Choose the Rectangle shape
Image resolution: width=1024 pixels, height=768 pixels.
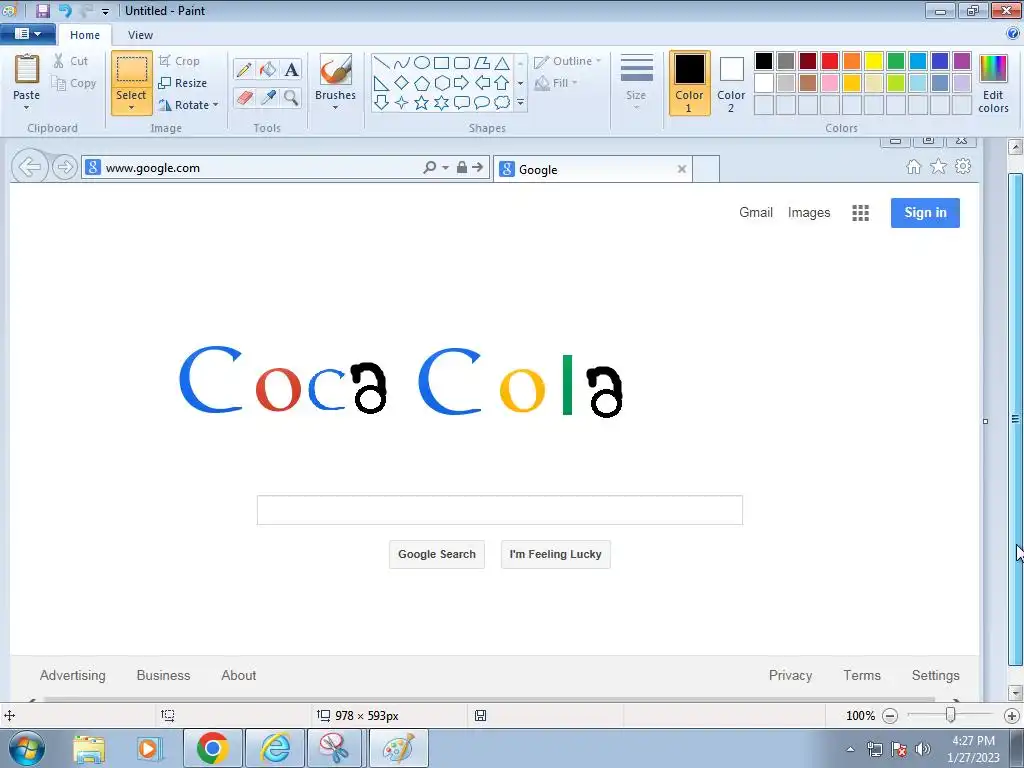[x=441, y=63]
